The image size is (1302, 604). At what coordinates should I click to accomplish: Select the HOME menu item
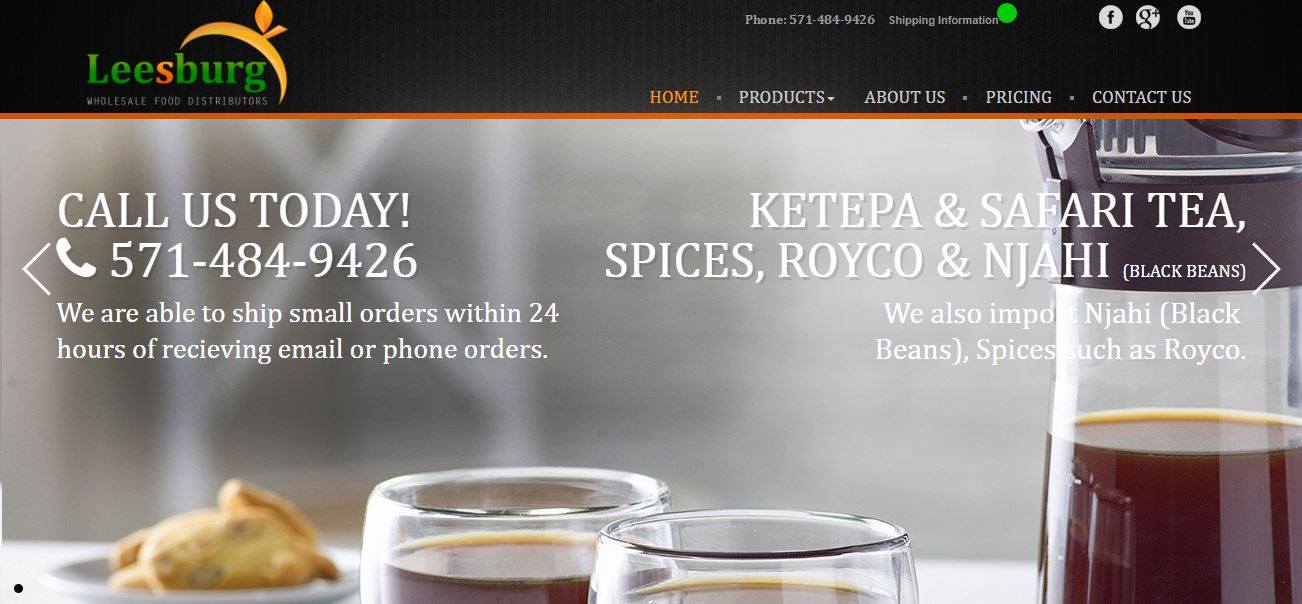674,97
